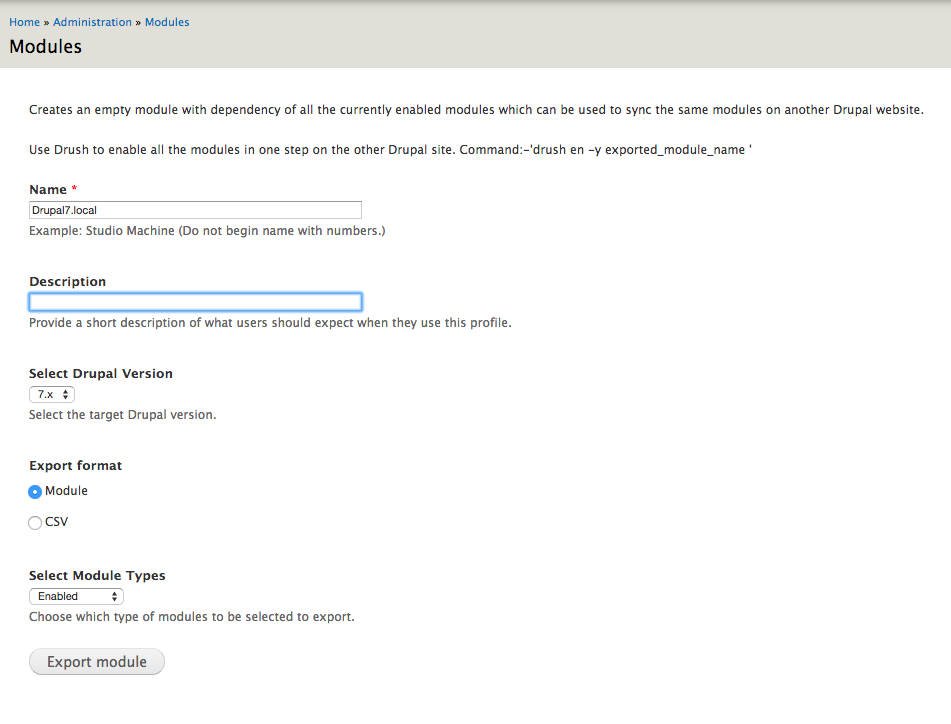Click the arrows on the Enabled selector

point(114,597)
